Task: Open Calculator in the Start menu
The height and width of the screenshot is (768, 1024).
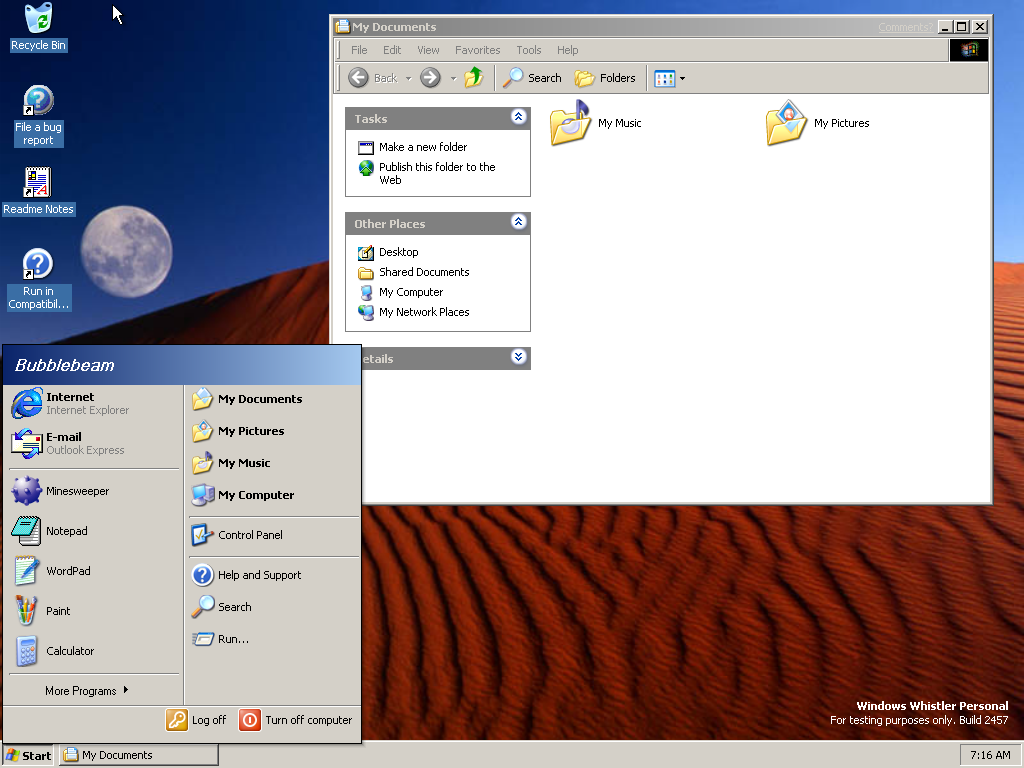Action: click(69, 651)
